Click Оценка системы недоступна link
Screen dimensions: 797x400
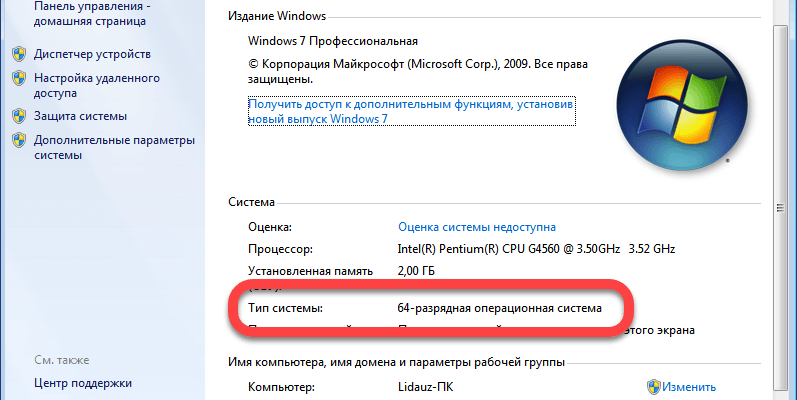(477, 227)
